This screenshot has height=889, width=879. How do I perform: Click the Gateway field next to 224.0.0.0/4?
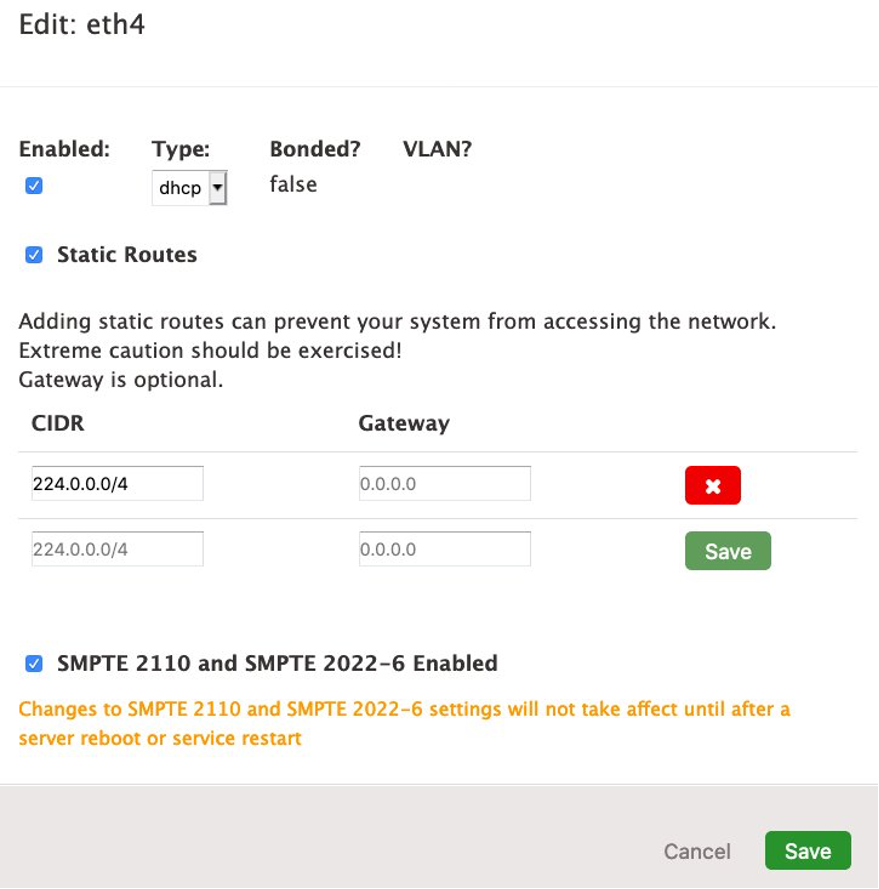(x=445, y=482)
